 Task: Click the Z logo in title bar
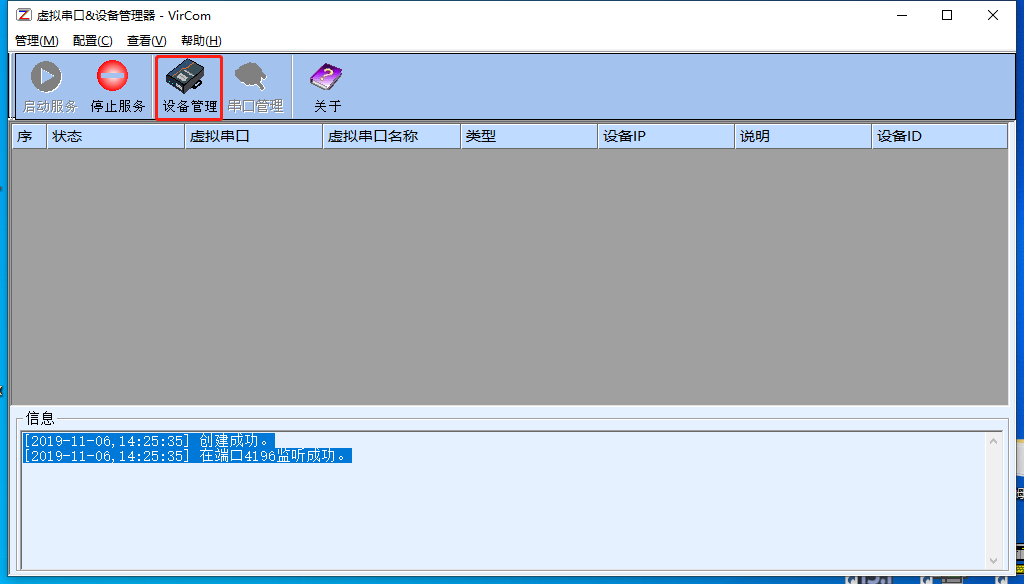pos(22,14)
